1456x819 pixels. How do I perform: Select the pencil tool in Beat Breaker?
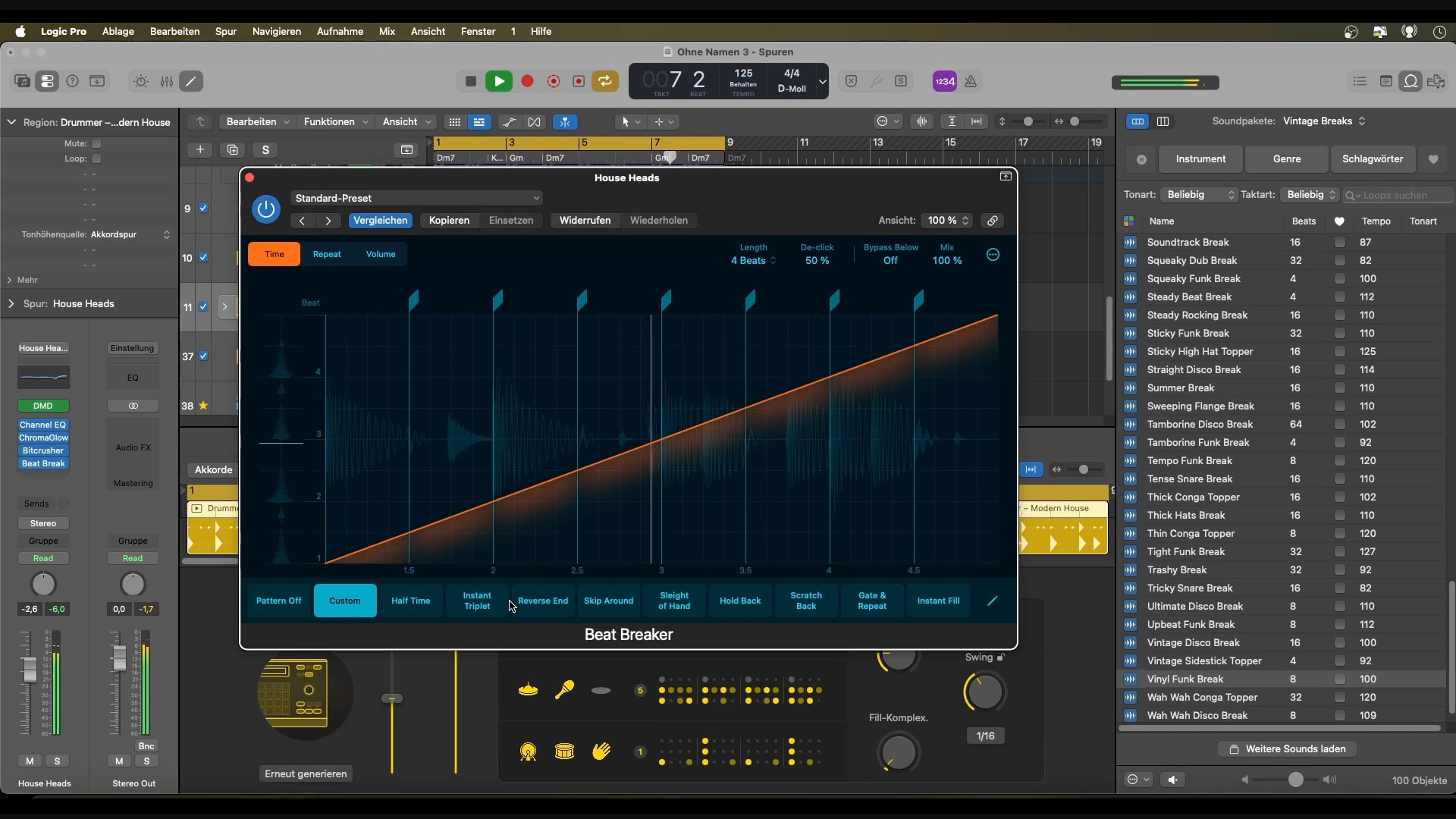pyautogui.click(x=993, y=601)
